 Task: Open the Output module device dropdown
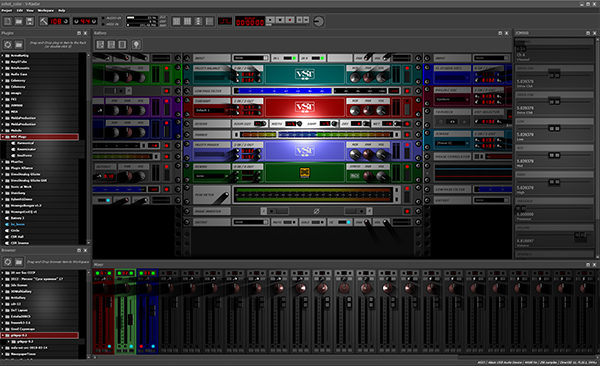tap(251, 222)
